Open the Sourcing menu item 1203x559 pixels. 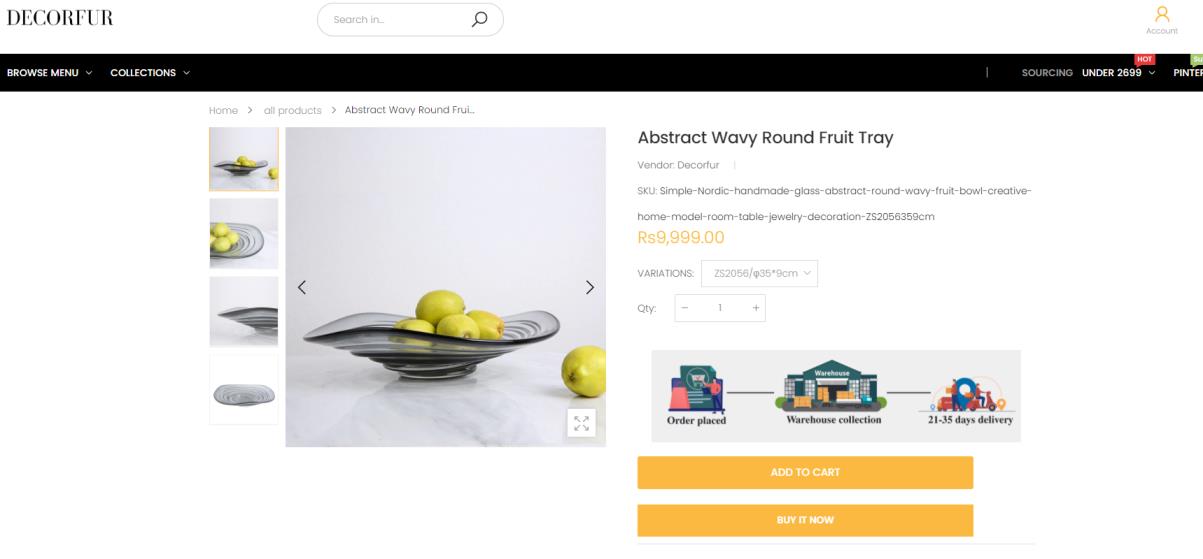[x=1046, y=73]
